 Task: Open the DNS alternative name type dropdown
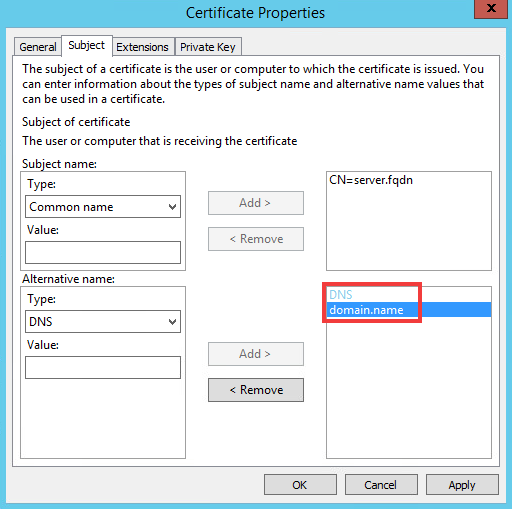(x=103, y=321)
